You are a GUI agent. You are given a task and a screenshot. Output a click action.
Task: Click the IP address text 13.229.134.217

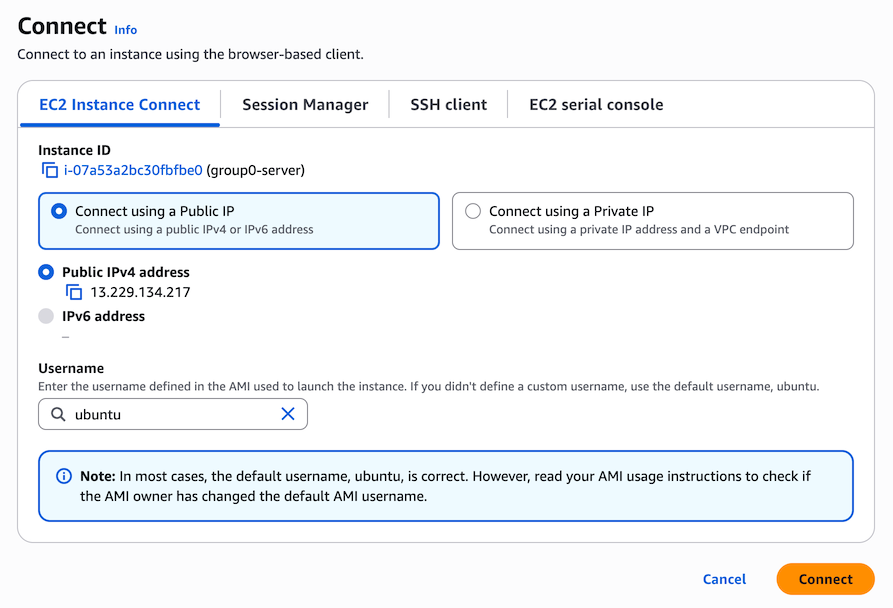coord(140,293)
